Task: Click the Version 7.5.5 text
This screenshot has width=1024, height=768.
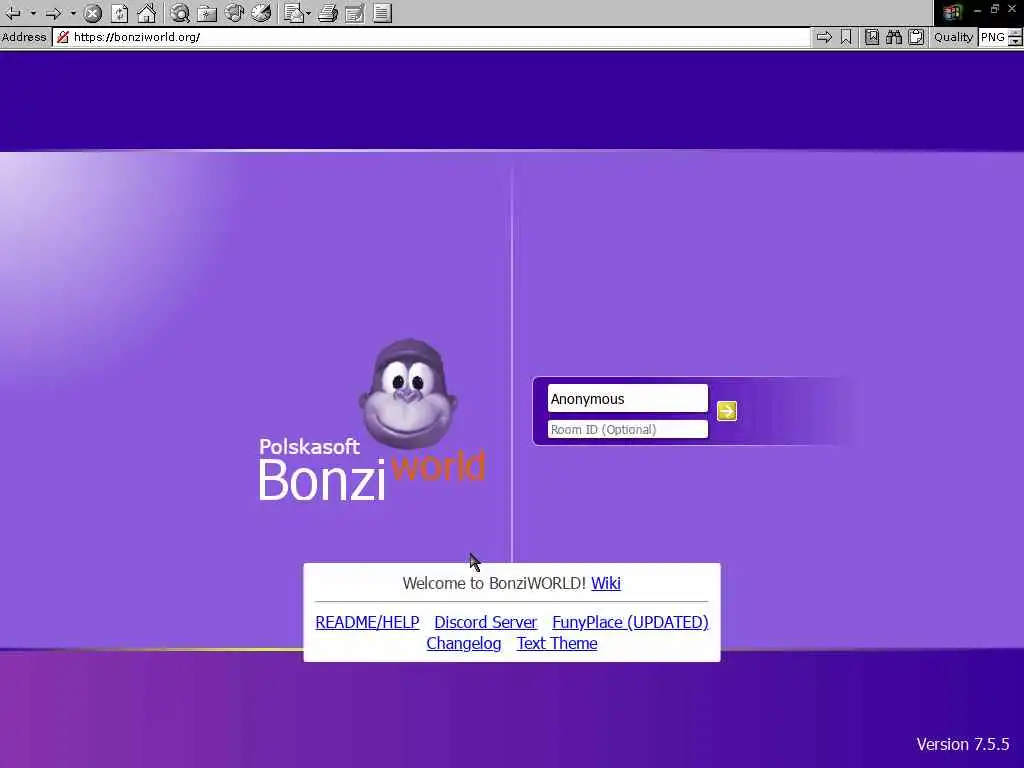Action: [963, 744]
